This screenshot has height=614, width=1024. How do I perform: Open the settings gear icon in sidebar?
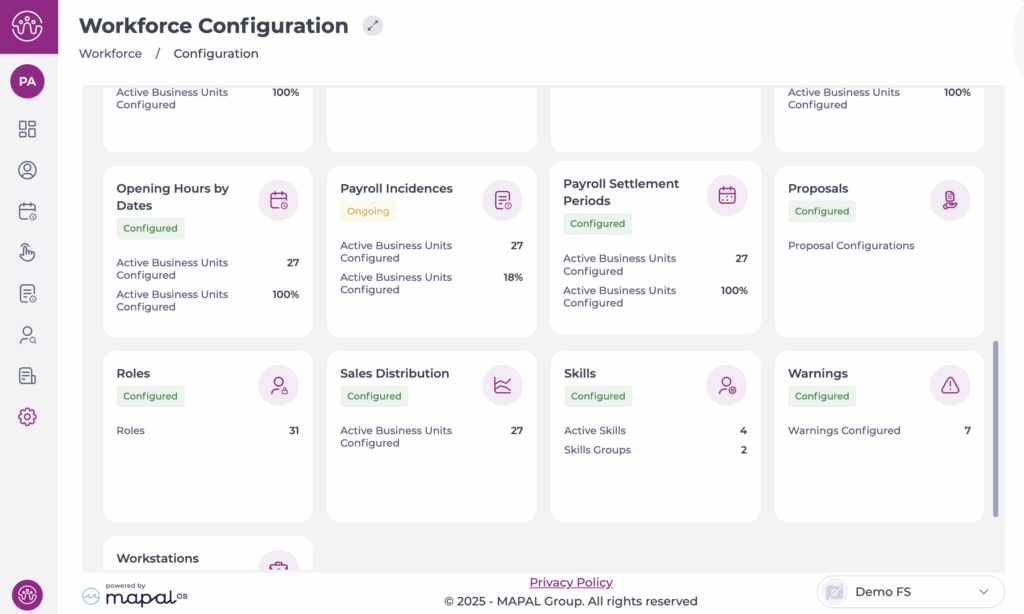click(x=27, y=417)
